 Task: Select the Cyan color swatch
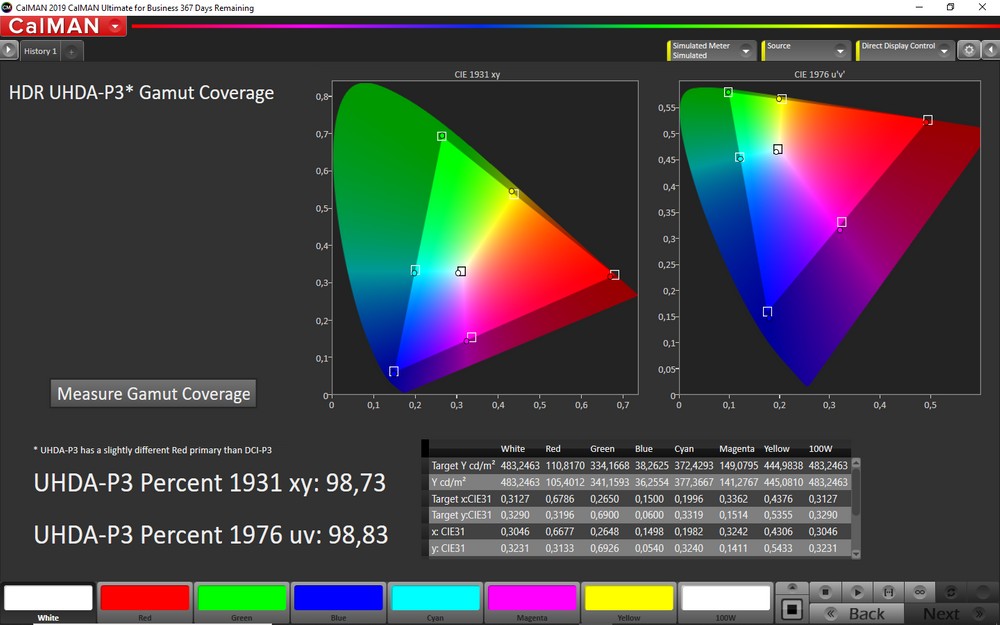click(x=435, y=598)
